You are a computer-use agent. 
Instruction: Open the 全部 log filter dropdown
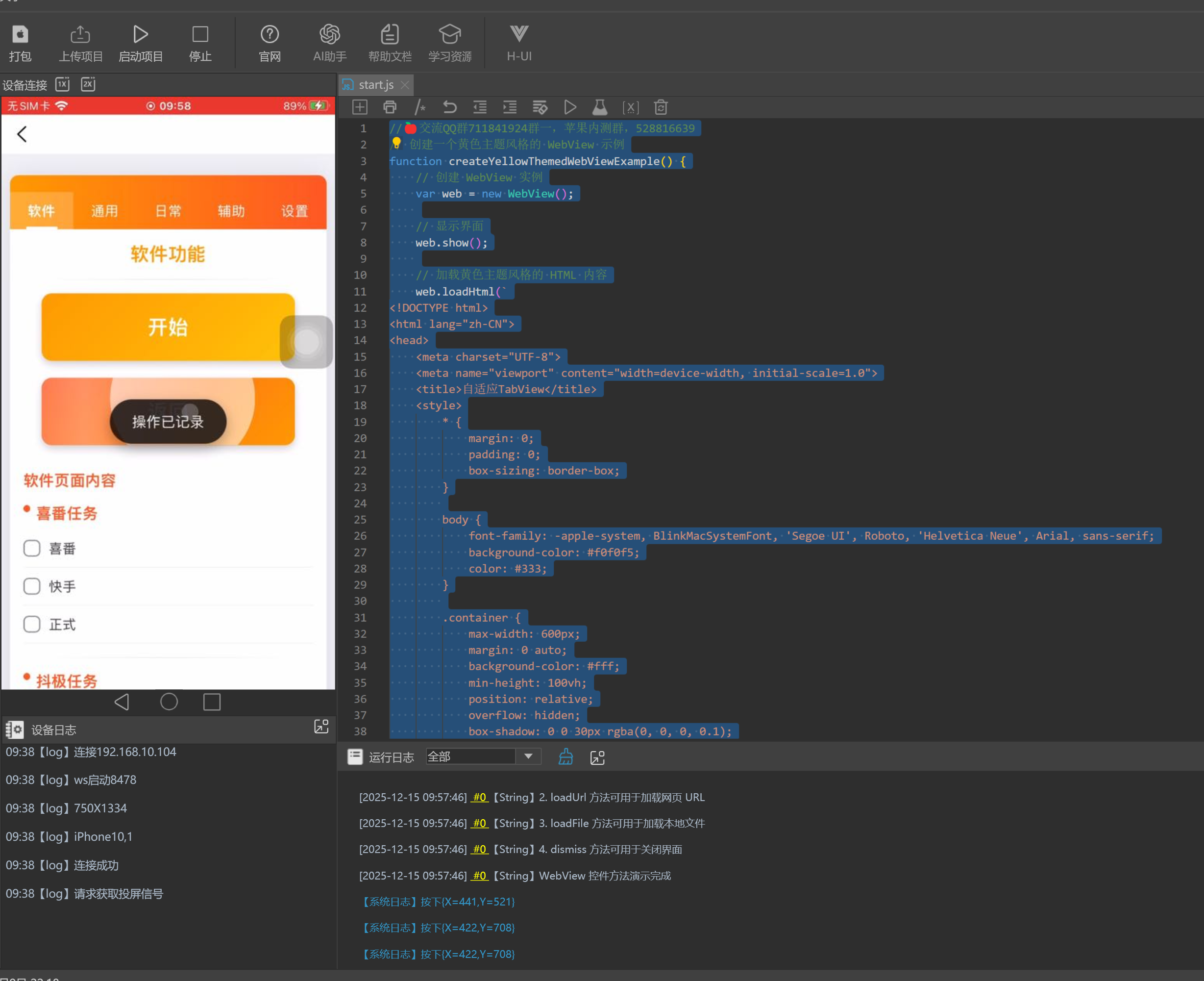tap(528, 756)
